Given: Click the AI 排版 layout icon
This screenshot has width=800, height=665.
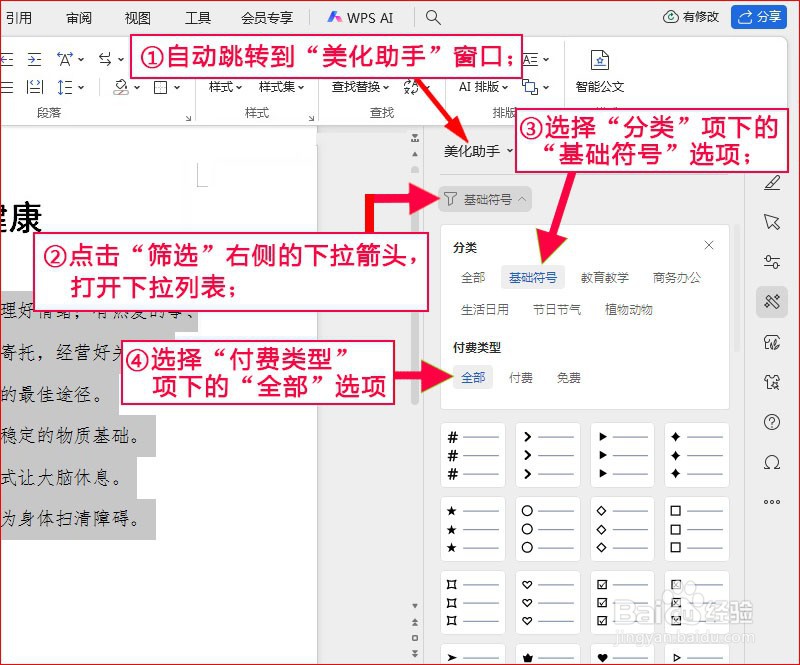Looking at the screenshot, I should point(480,88).
